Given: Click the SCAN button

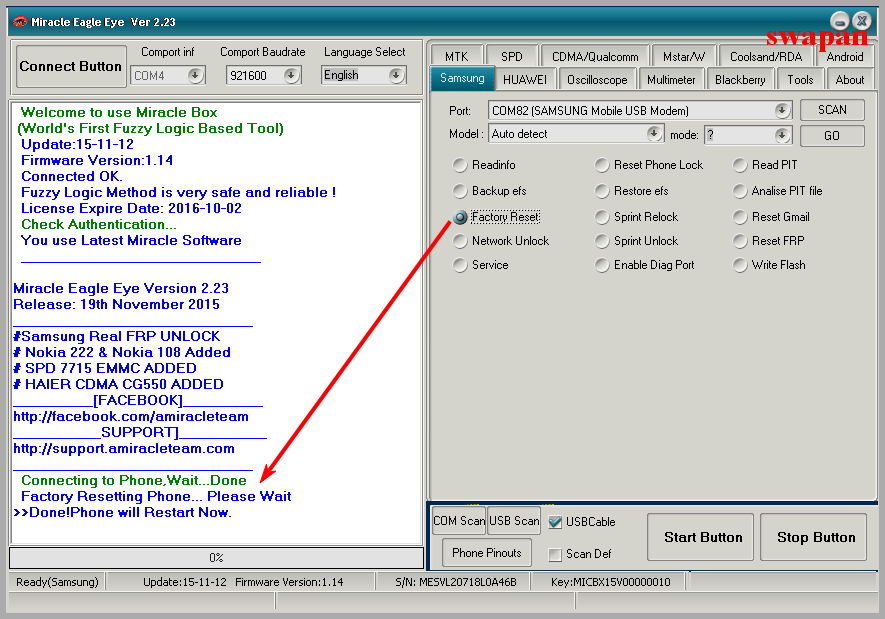Looking at the screenshot, I should (832, 109).
